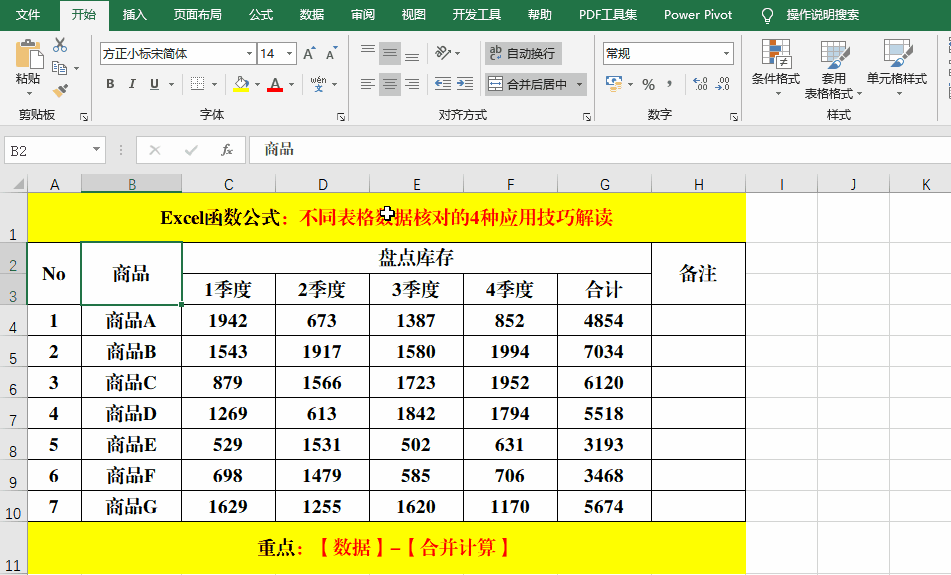Screen dimensions: 951x575
Task: Apply the red font color A
Action: 275,84
